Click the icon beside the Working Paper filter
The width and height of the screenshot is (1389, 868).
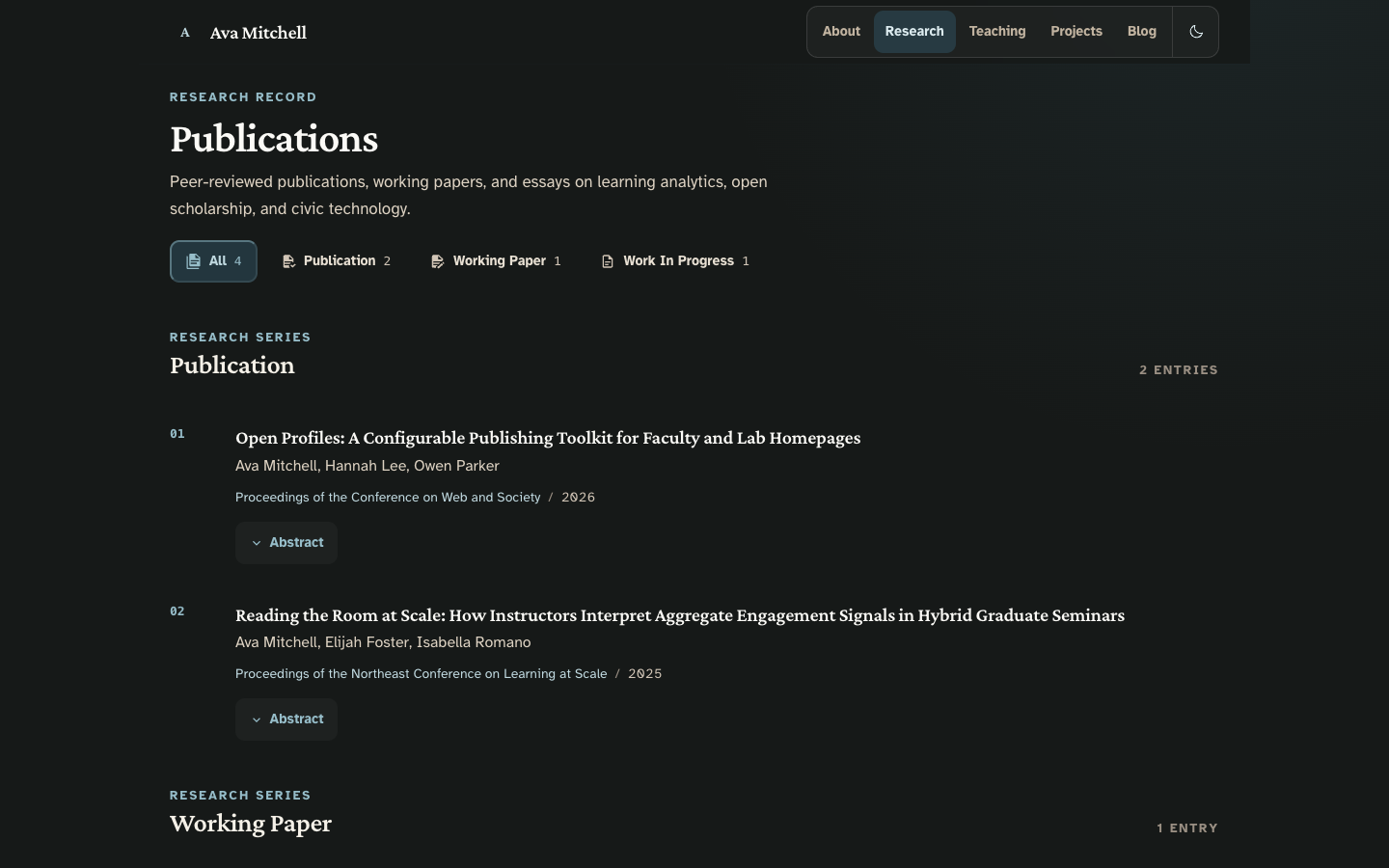click(x=437, y=261)
